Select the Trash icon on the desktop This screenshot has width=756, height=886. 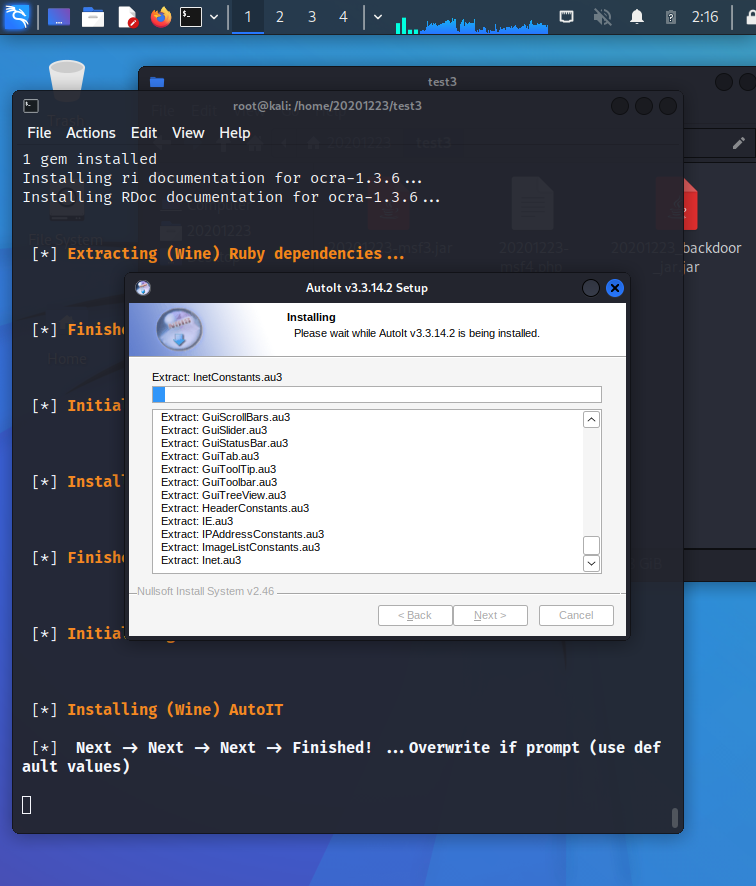click(x=67, y=80)
